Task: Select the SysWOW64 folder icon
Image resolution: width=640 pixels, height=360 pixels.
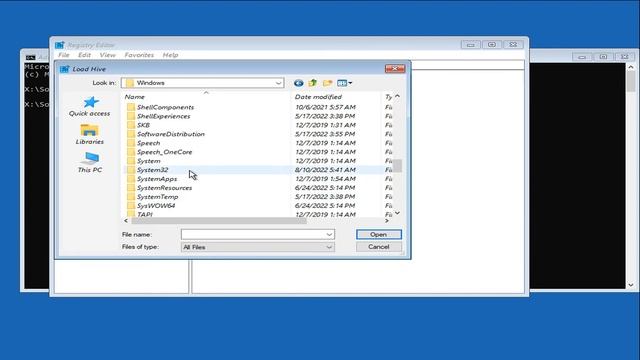Action: pos(131,206)
